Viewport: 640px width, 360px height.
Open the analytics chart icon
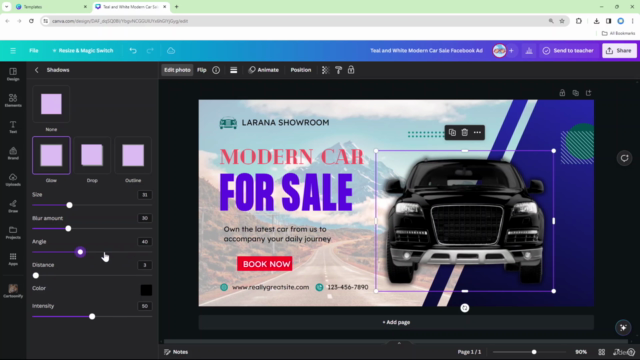529,51
